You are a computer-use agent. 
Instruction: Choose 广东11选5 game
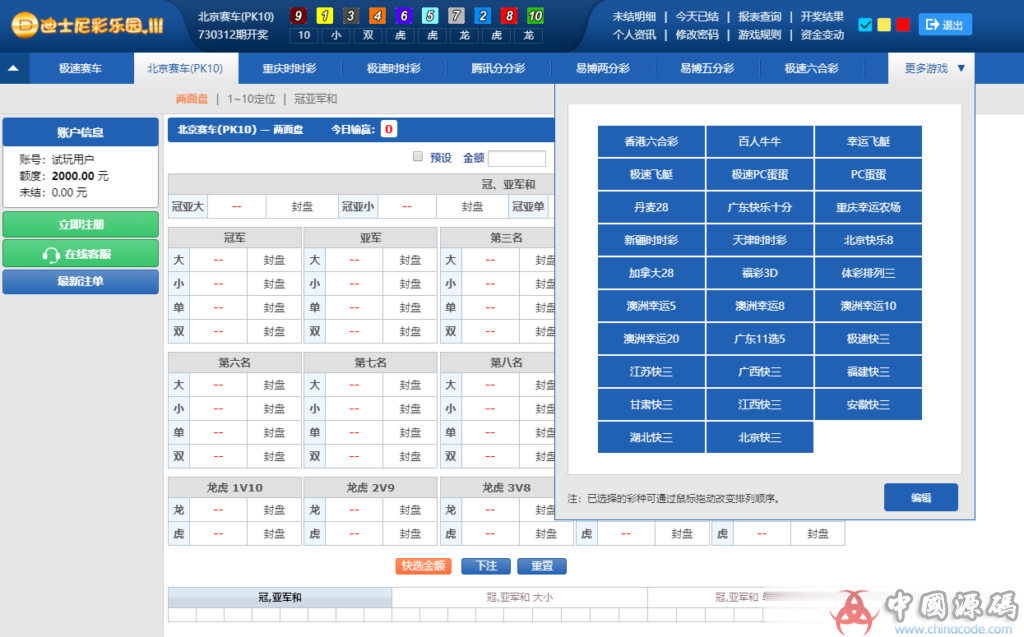[x=760, y=338]
